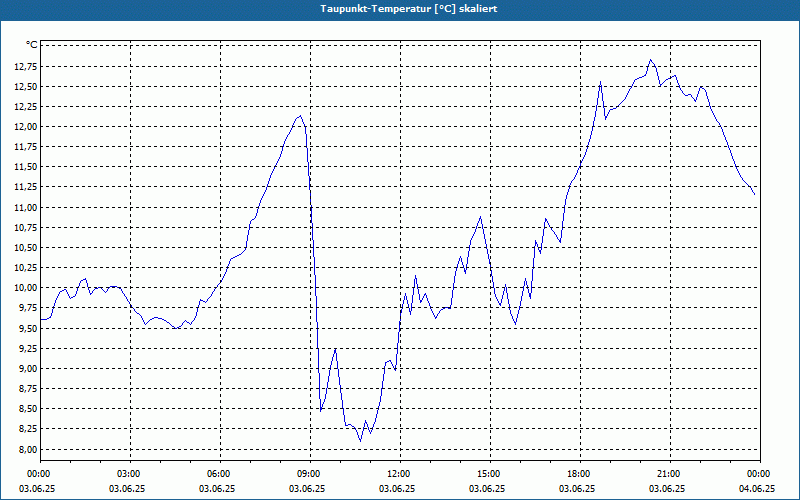Screen dimensions: 800x500
Task: Click the 9,75 y-axis label
Action: [x=29, y=308]
